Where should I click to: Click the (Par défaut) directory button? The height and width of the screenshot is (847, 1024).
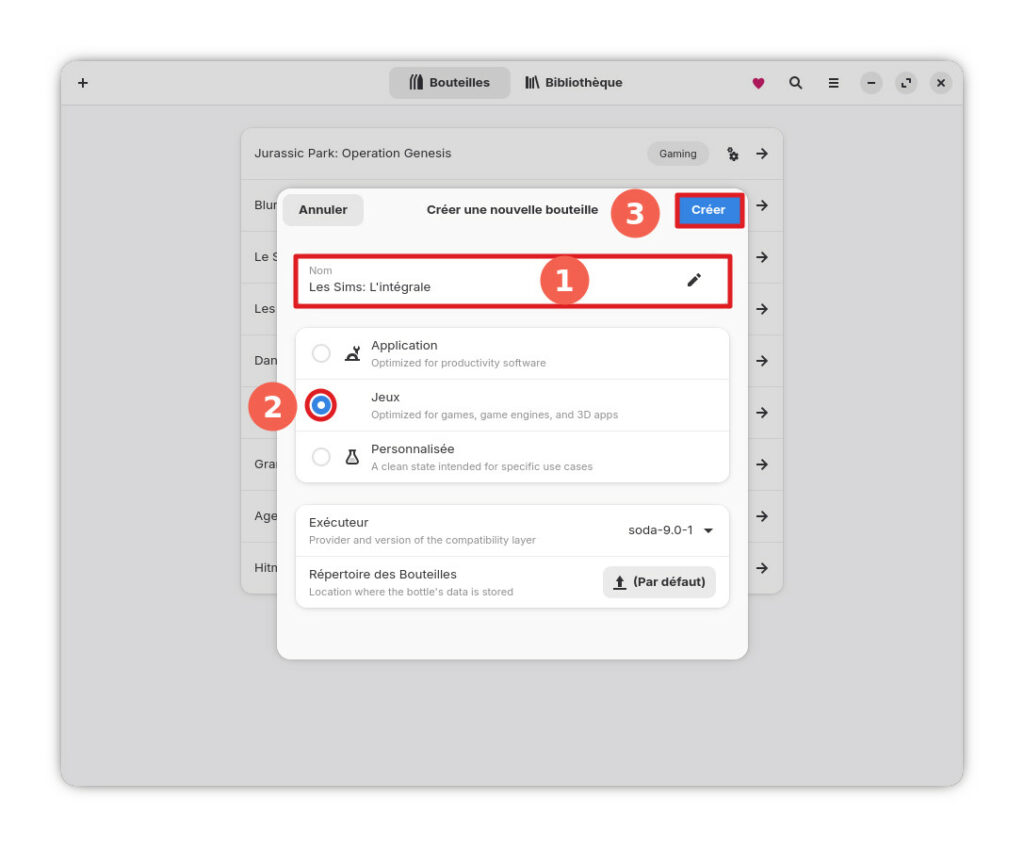tap(659, 582)
